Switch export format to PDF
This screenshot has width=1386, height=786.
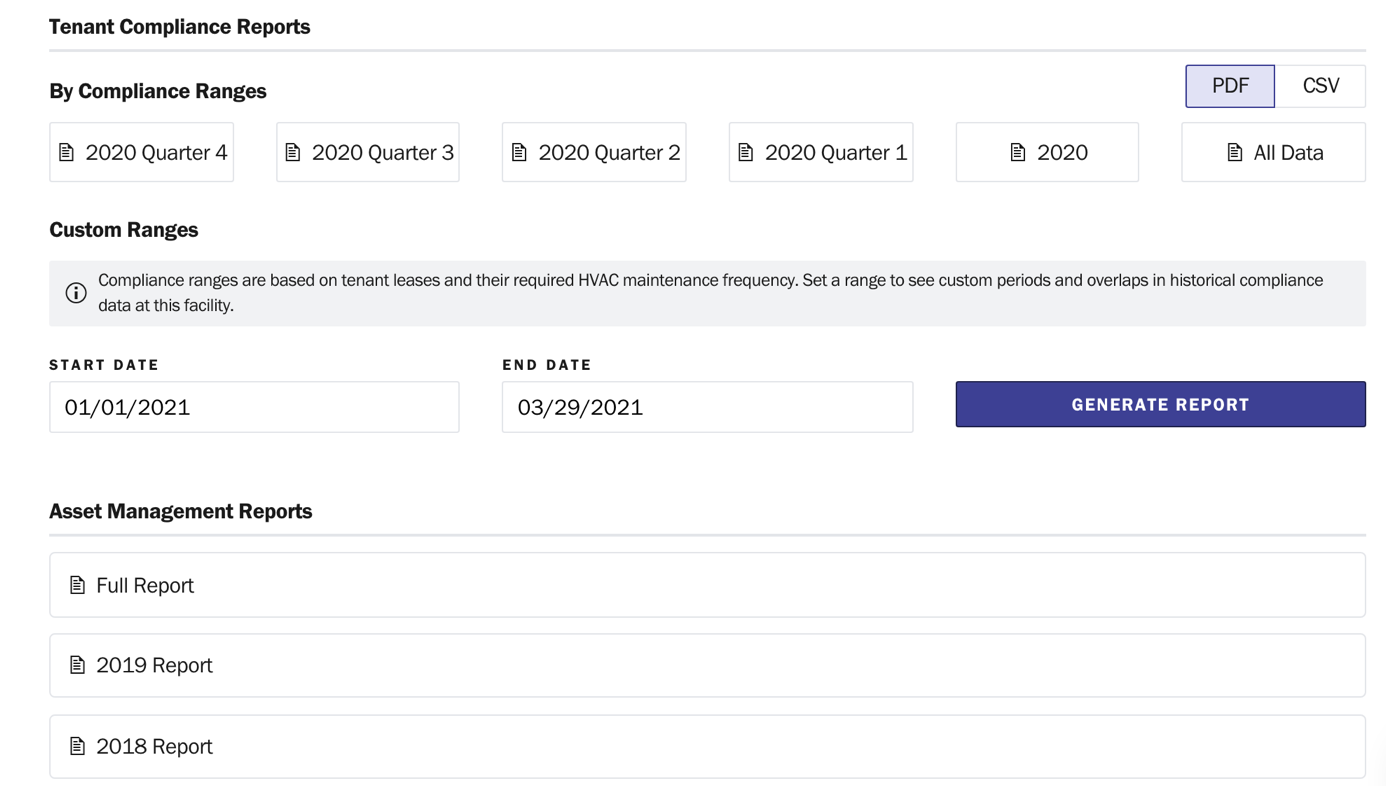coord(1230,86)
